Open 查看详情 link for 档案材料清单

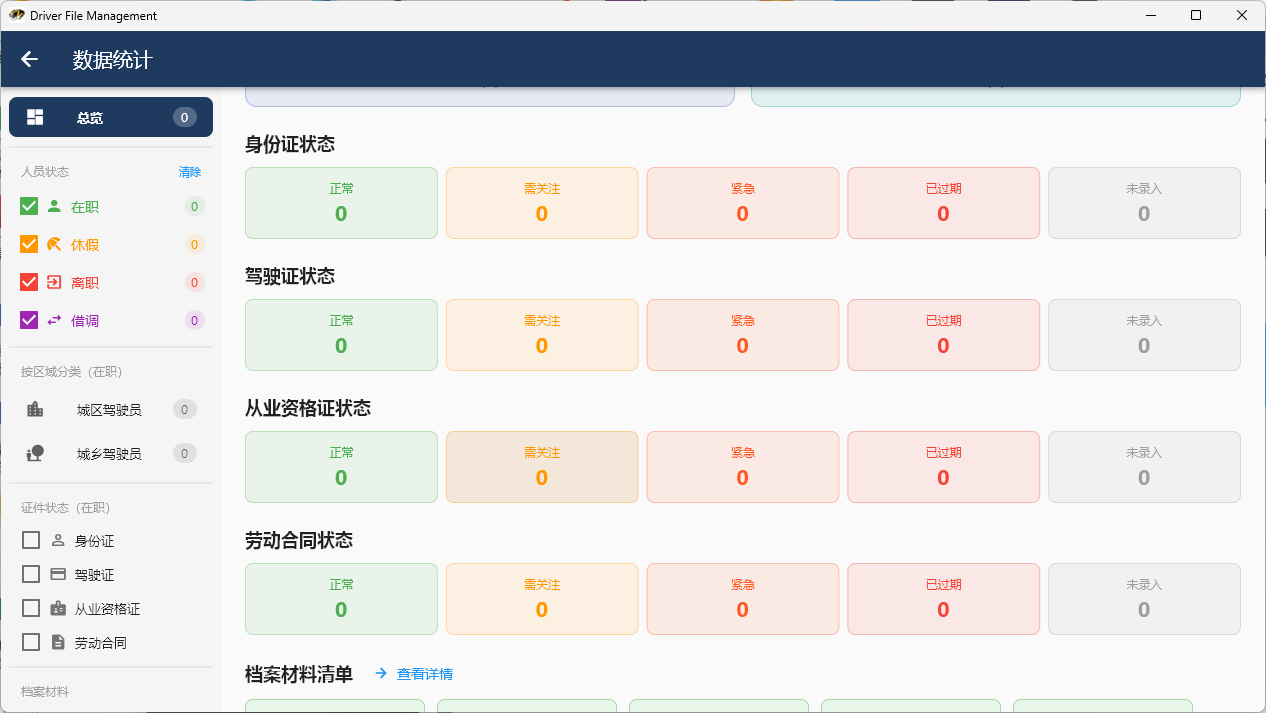point(414,674)
